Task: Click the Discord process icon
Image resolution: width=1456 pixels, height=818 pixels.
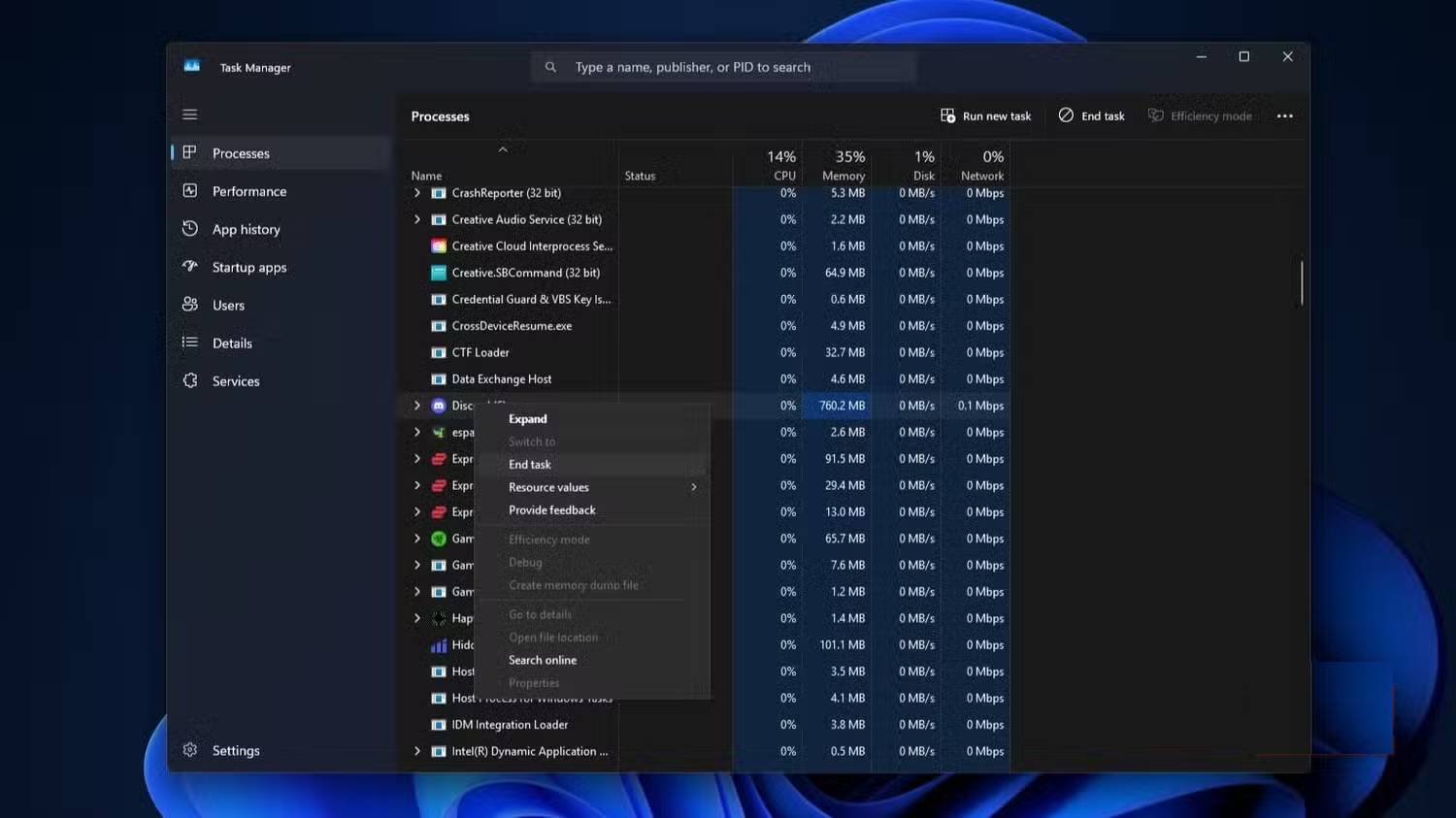Action: pos(439,406)
